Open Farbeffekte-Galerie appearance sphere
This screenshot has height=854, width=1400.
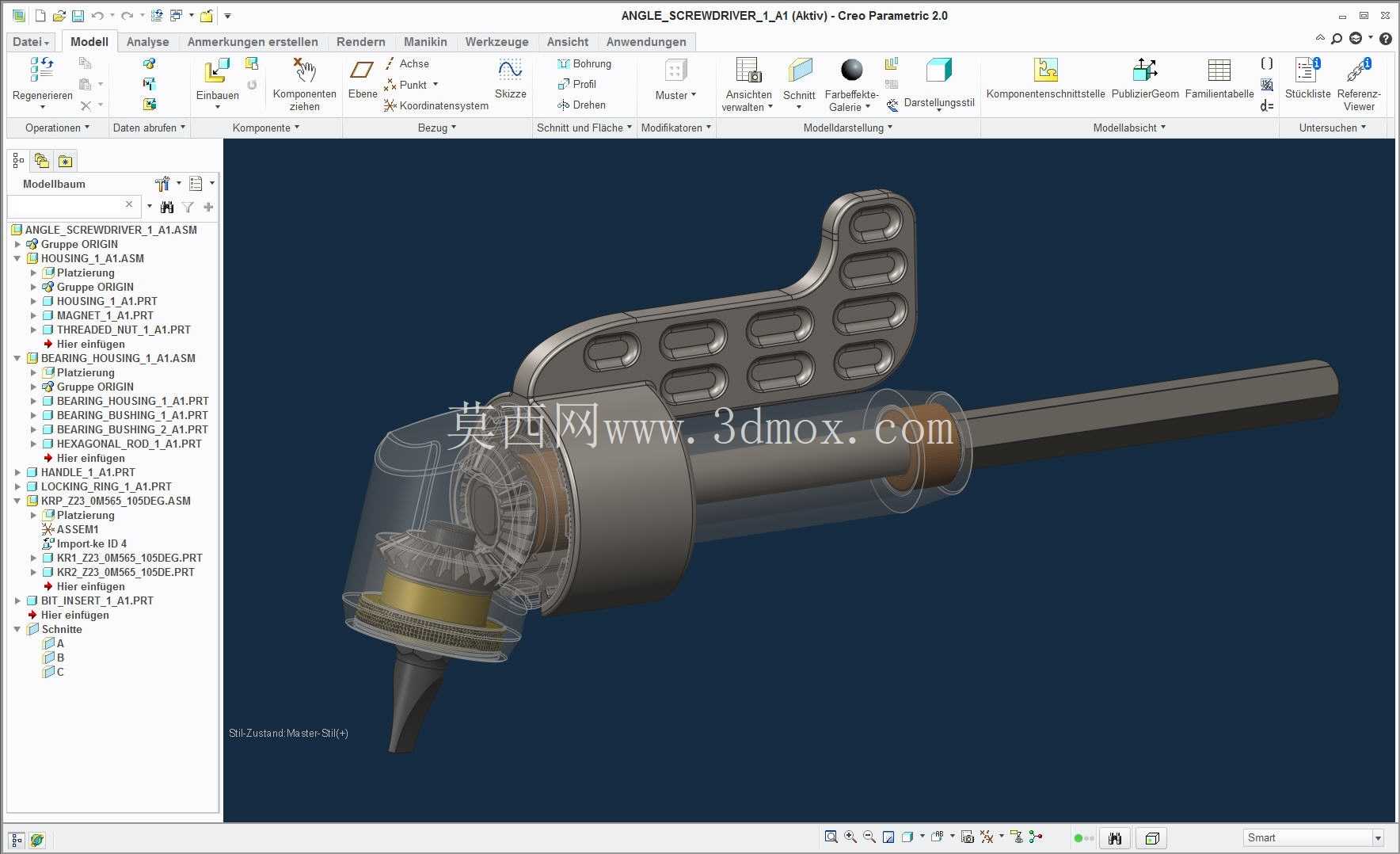(852, 70)
